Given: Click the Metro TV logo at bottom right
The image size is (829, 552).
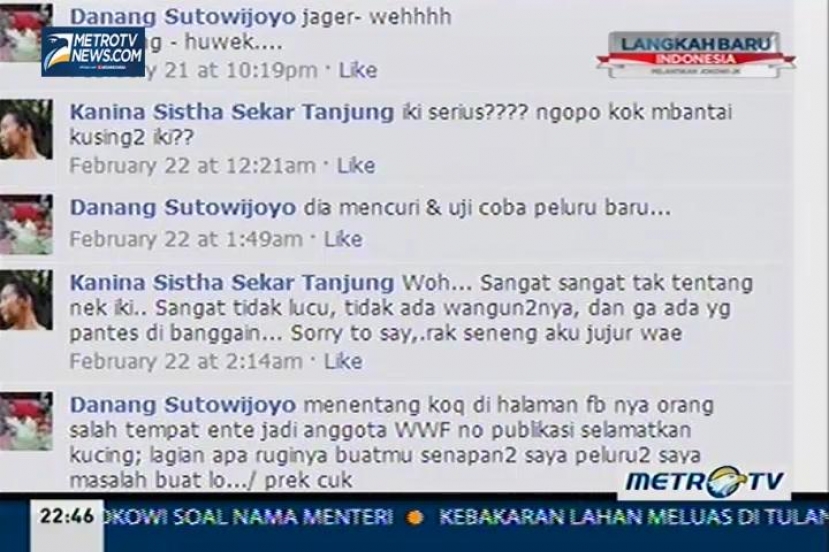Looking at the screenshot, I should [x=704, y=482].
